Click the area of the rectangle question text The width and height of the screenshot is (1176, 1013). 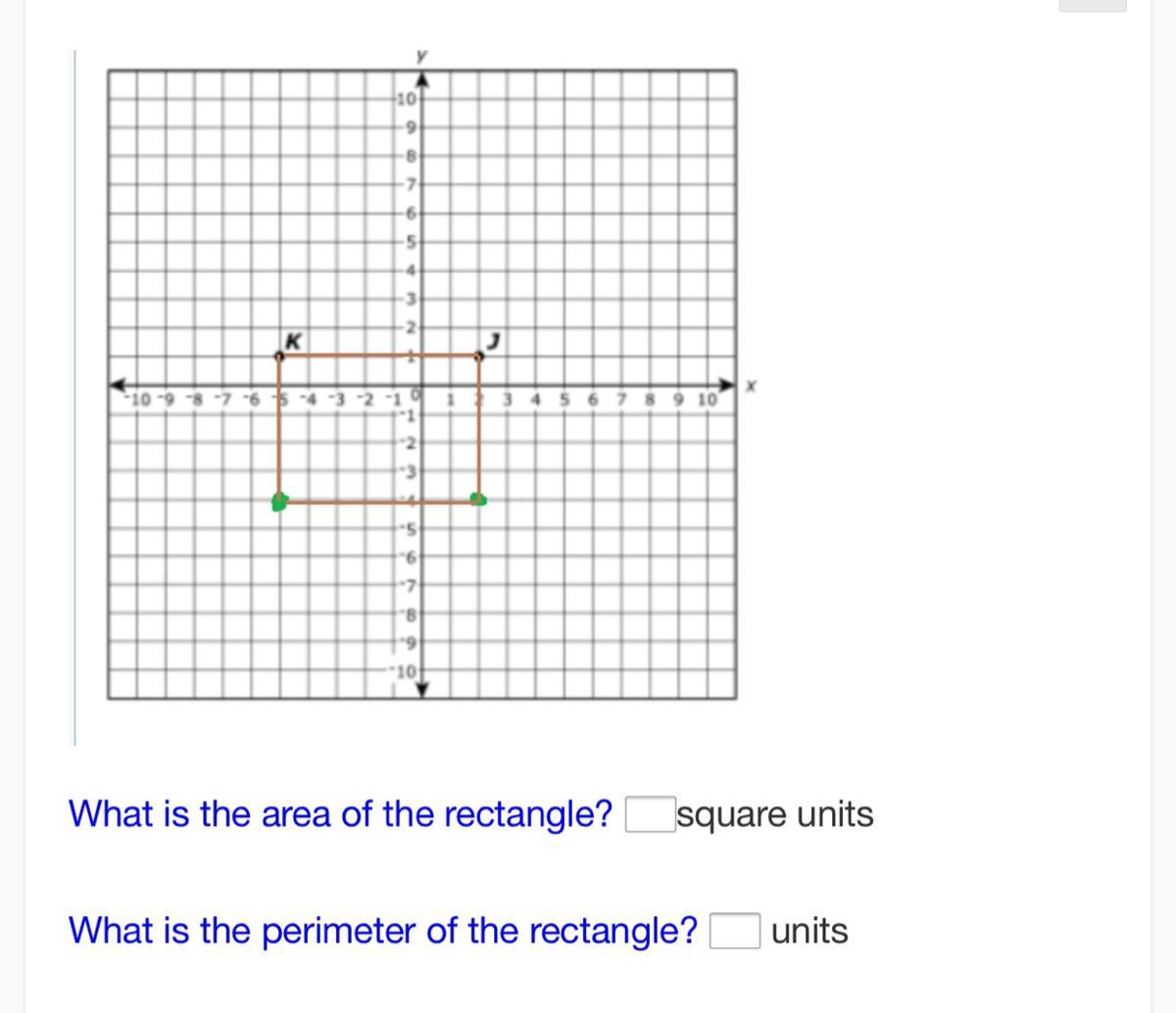(x=341, y=814)
